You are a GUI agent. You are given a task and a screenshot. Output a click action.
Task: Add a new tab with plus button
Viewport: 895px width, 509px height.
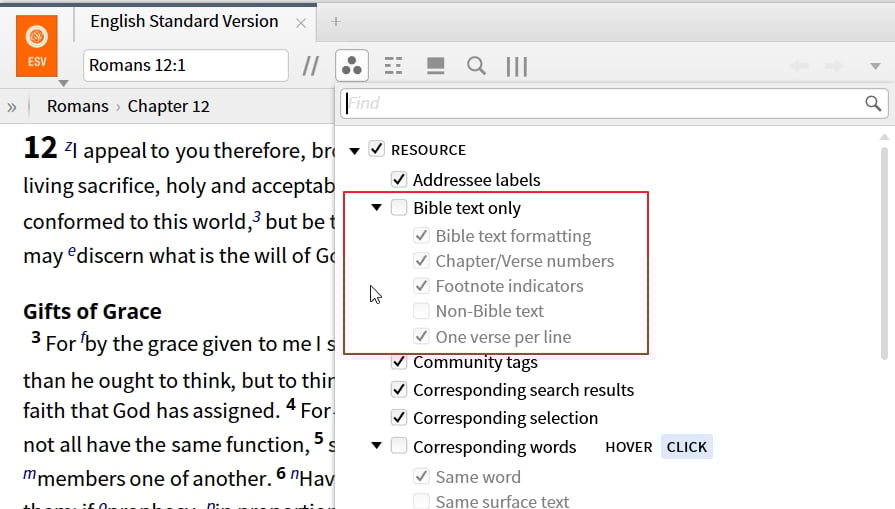click(336, 22)
